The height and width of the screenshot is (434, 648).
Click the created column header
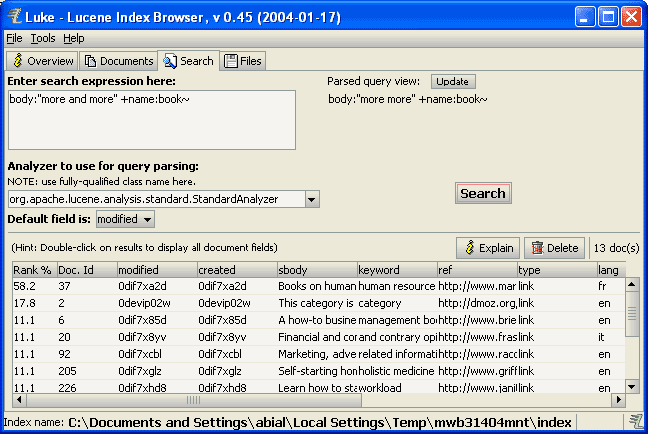coord(237,270)
